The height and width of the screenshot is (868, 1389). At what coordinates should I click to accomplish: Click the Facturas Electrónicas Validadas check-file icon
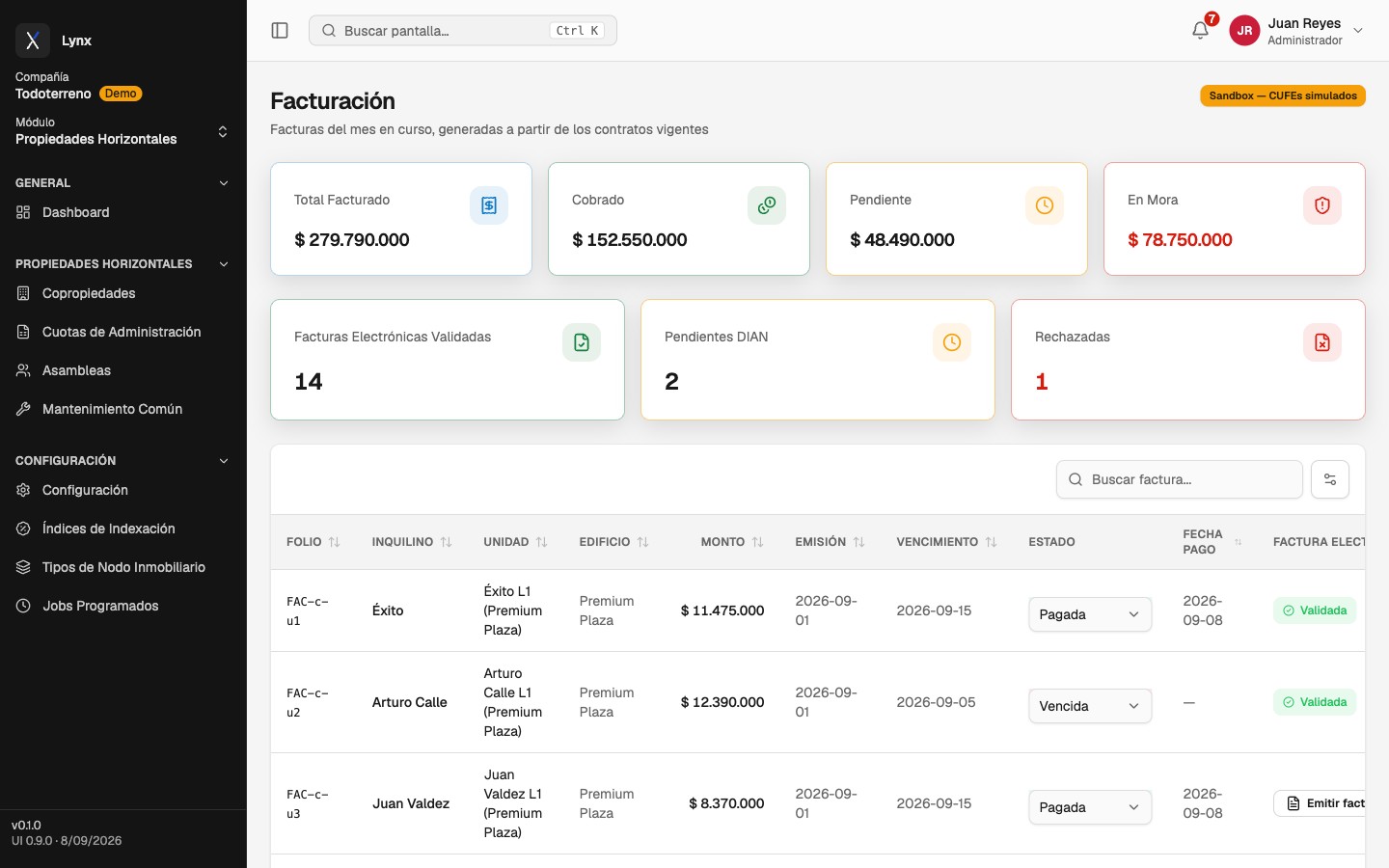pyautogui.click(x=582, y=342)
